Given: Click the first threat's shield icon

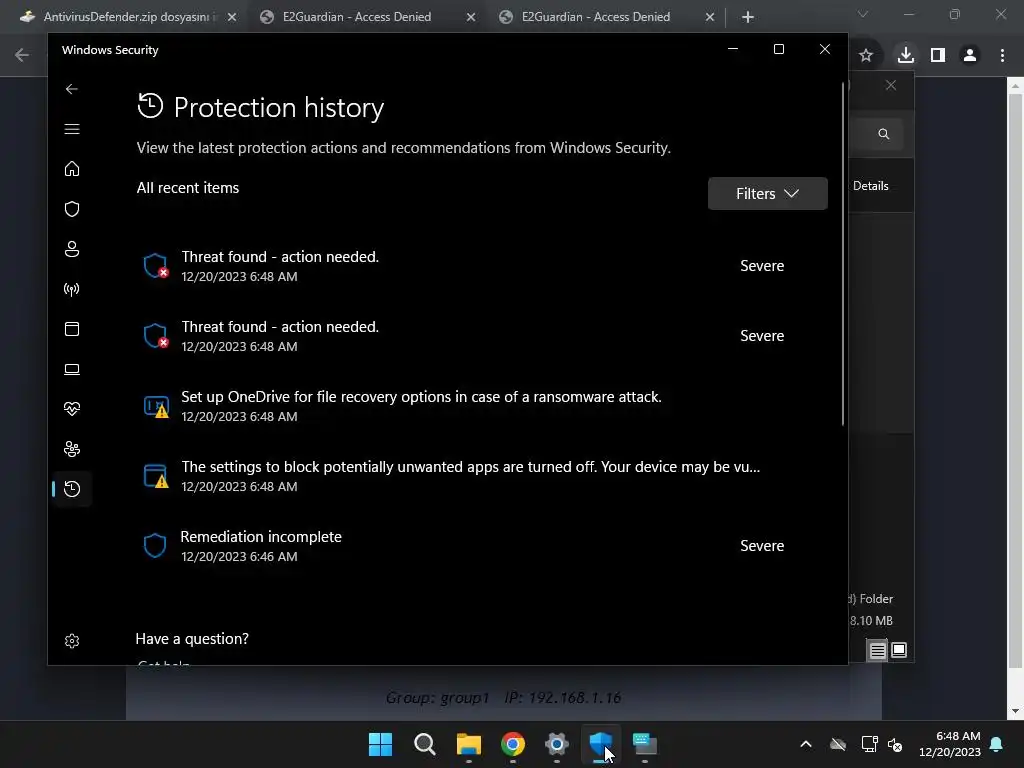Looking at the screenshot, I should point(155,266).
